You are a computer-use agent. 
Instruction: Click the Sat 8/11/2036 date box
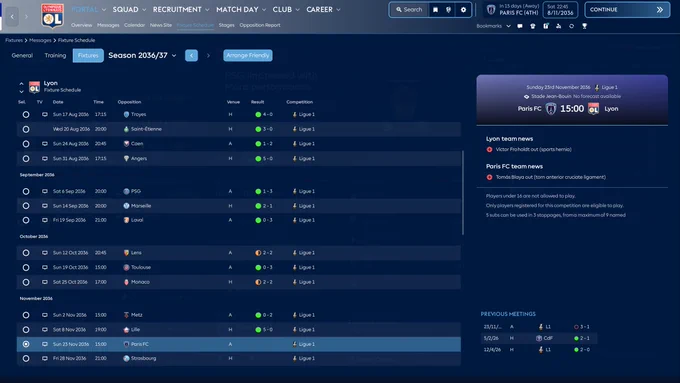click(560, 10)
